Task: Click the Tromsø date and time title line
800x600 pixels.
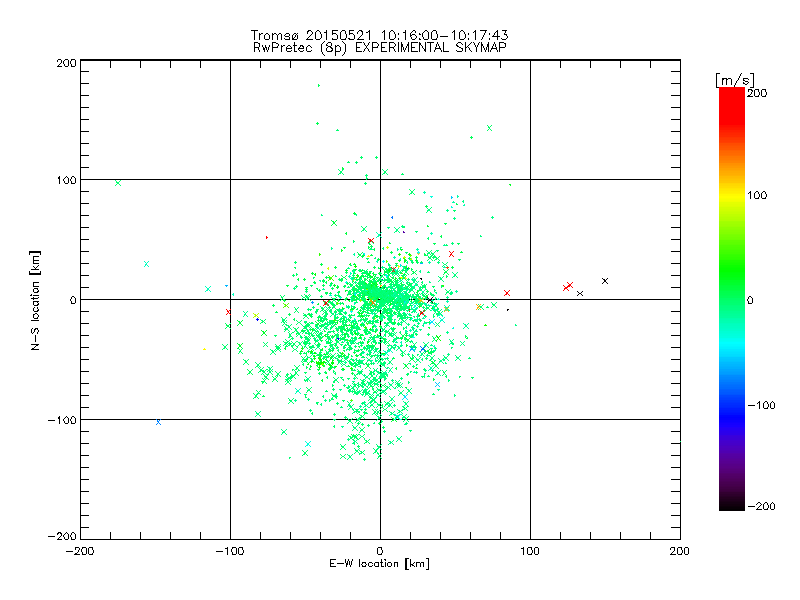Action: pyautogui.click(x=379, y=35)
